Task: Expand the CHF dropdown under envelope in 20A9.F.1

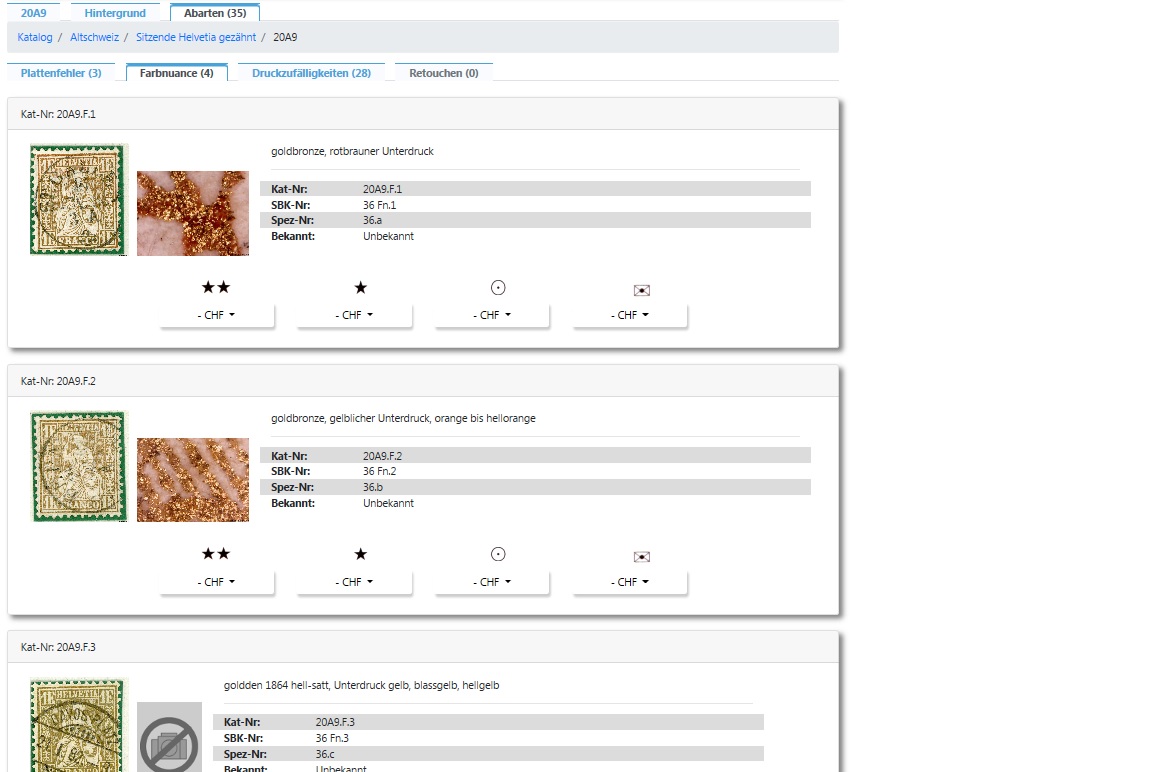Action: pos(630,315)
